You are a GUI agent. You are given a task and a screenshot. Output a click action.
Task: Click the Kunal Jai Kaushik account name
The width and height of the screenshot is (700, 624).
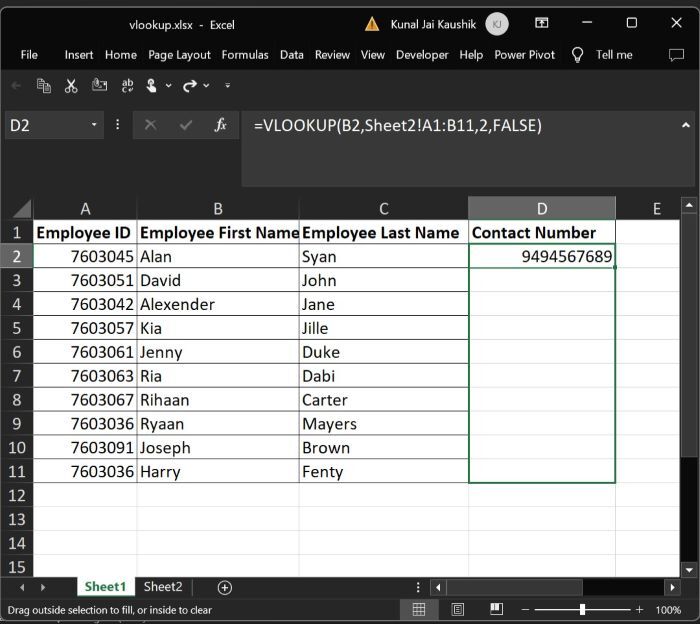point(433,24)
